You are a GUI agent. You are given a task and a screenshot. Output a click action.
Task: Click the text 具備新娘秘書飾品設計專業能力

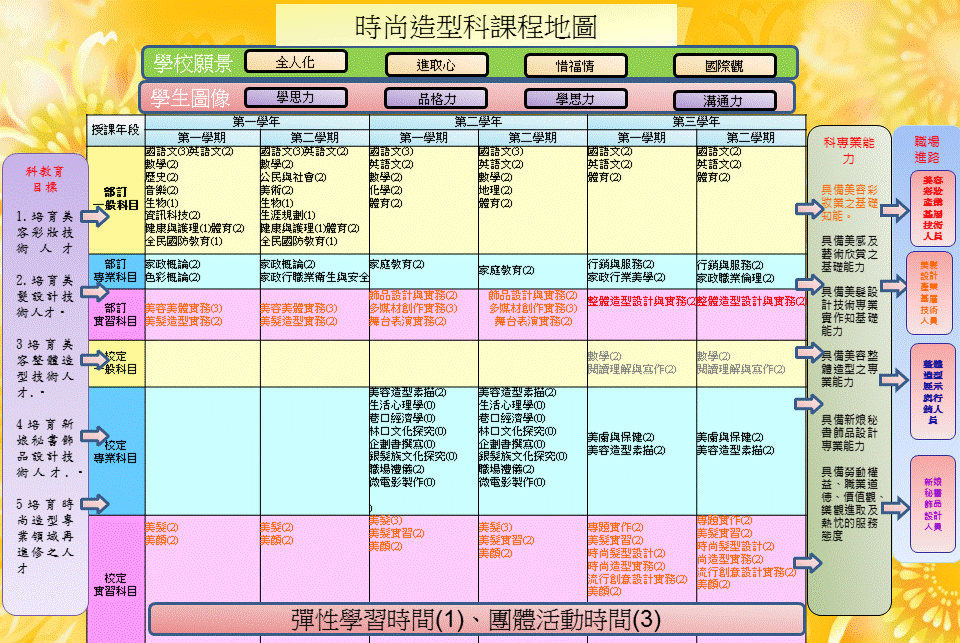pyautogui.click(x=850, y=433)
